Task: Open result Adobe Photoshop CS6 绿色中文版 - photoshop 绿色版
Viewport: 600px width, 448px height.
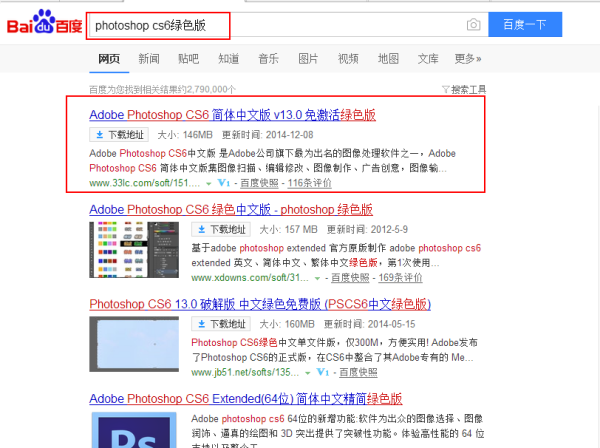Action: 231,210
